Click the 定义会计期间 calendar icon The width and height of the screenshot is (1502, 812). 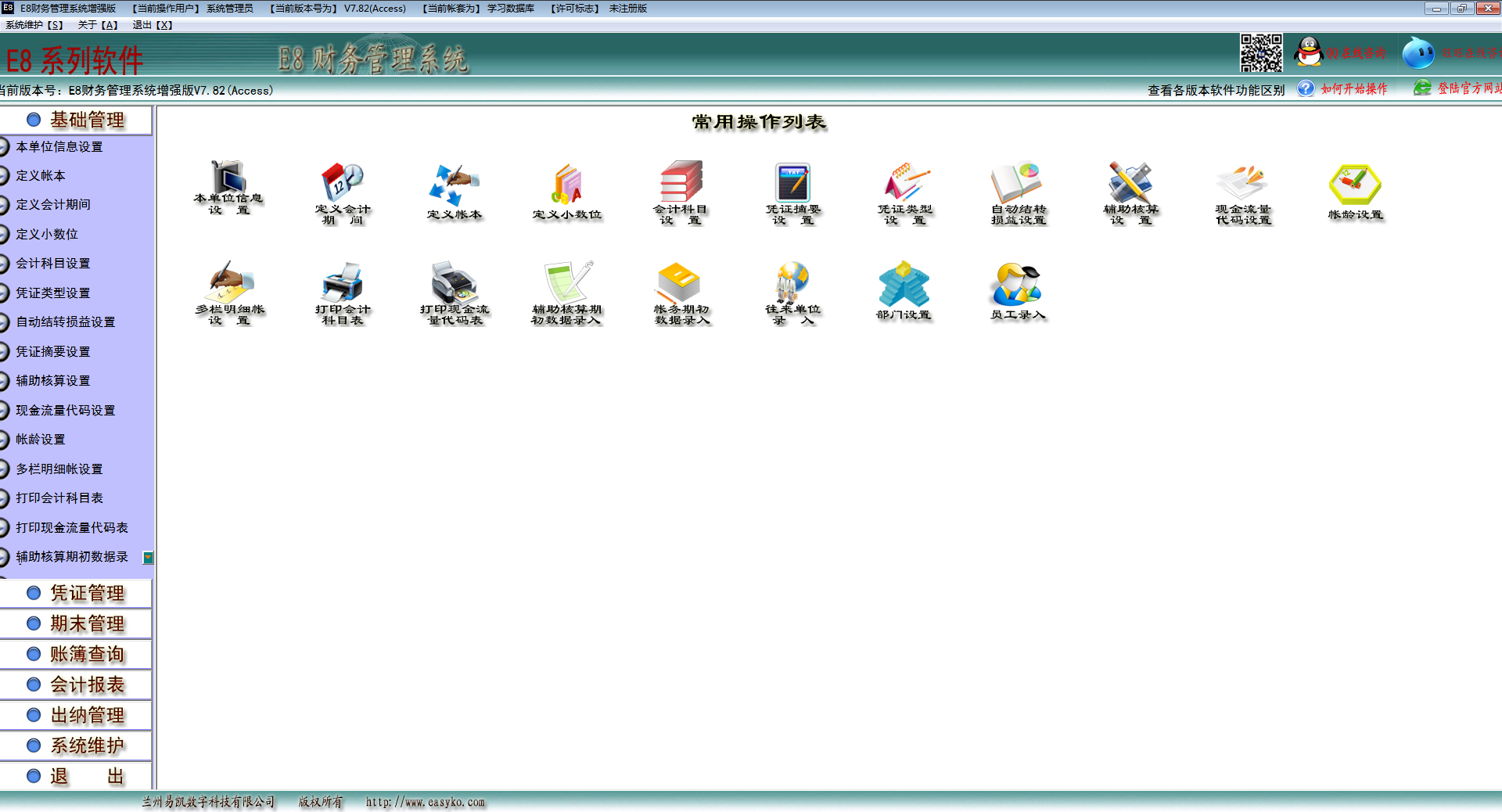click(x=342, y=183)
